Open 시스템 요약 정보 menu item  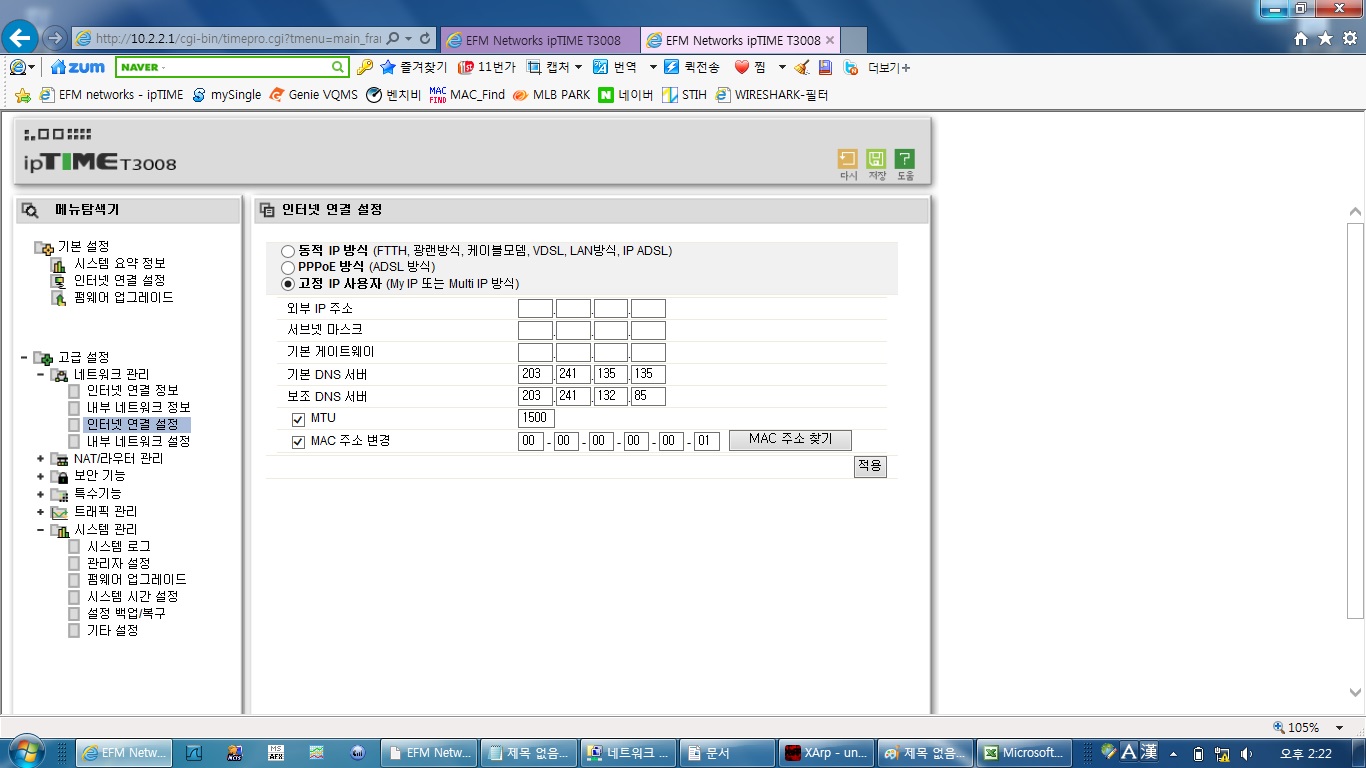point(120,263)
